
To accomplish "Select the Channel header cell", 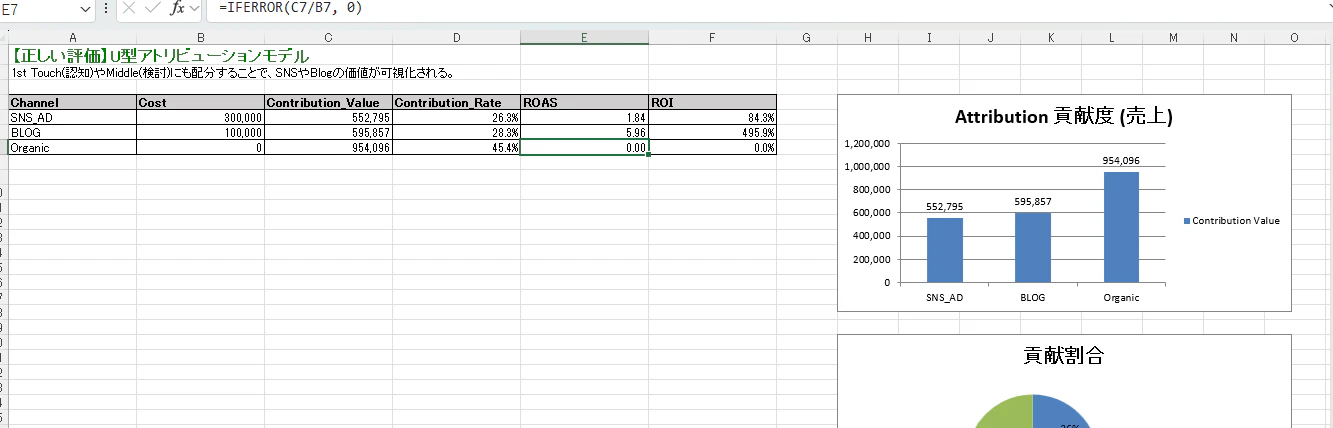I will pyautogui.click(x=72, y=102).
